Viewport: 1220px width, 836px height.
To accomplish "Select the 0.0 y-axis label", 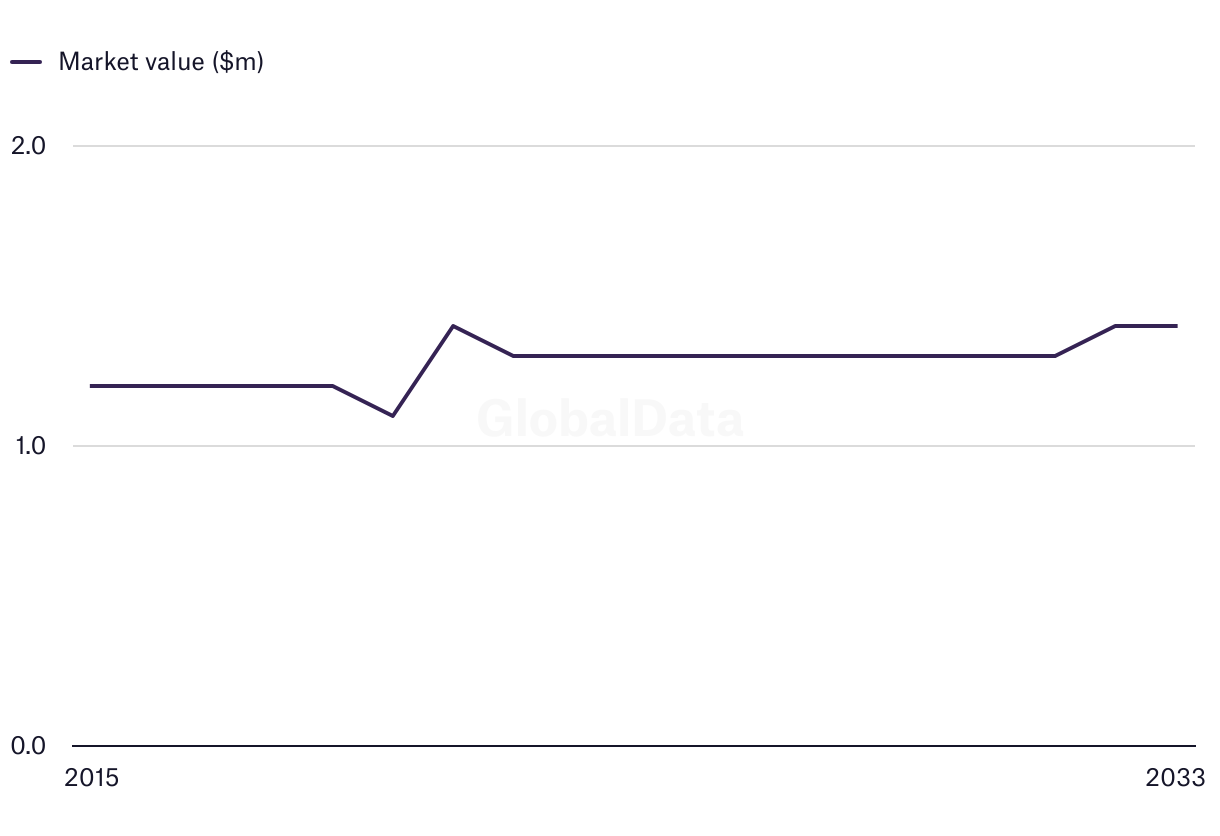I will coord(28,746).
